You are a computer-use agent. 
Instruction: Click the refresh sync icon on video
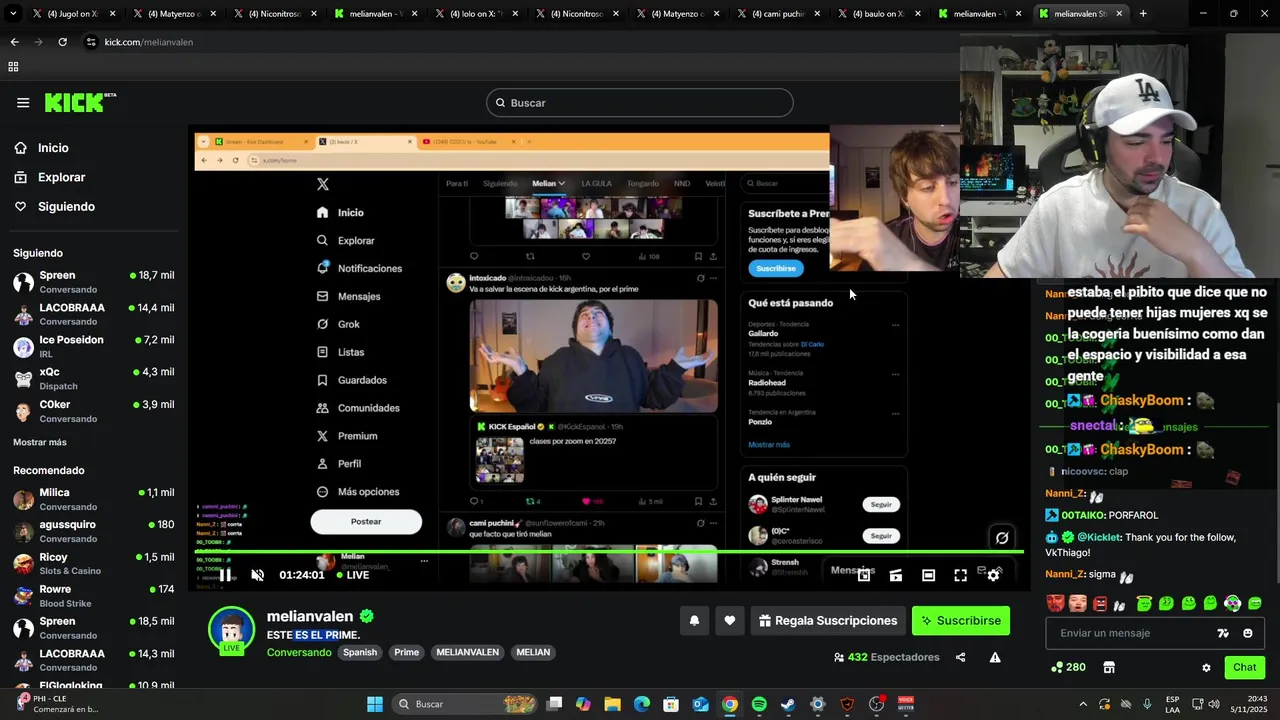[1002, 538]
